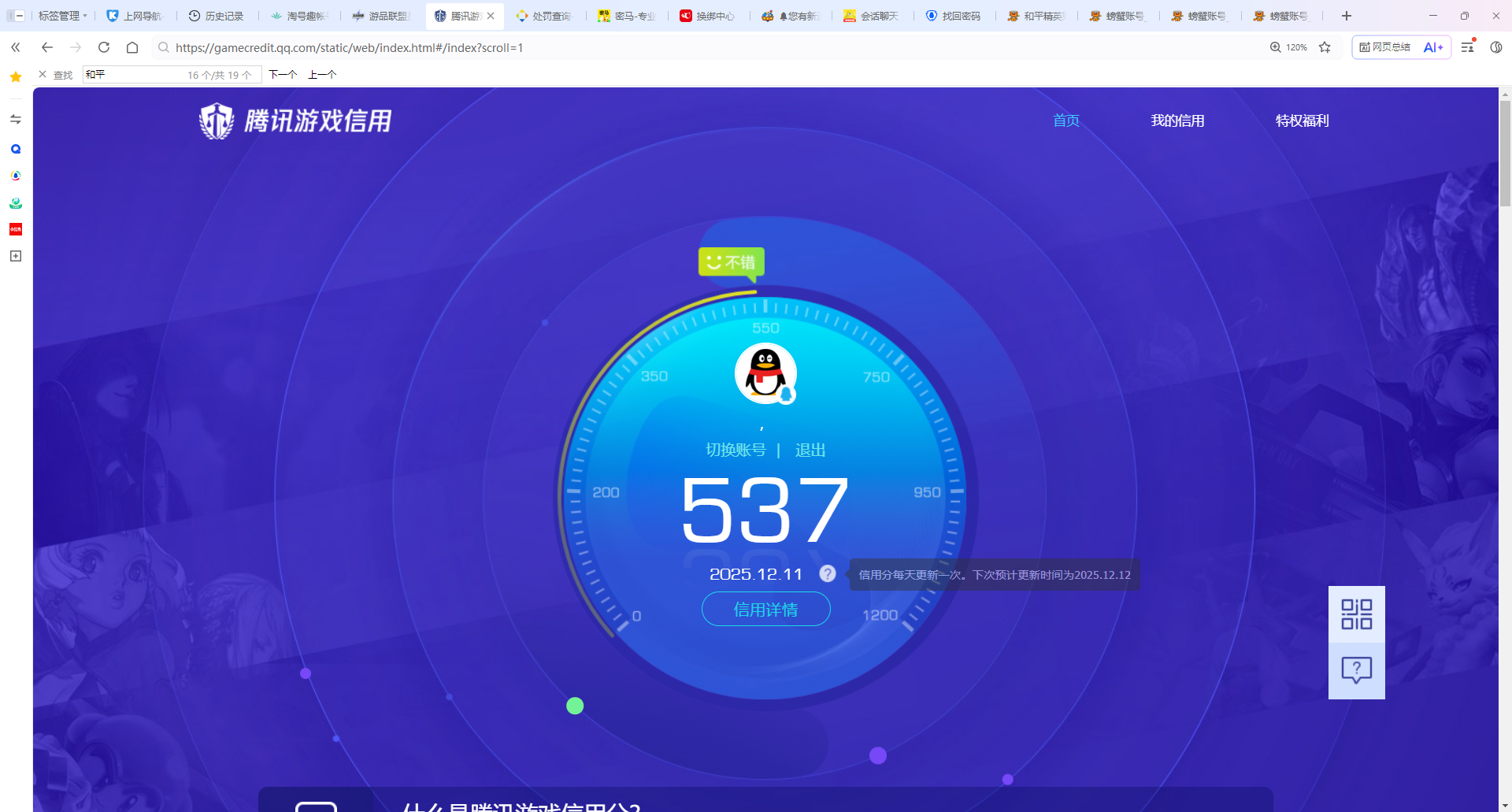
Task: Click the find text input field
Action: point(134,75)
